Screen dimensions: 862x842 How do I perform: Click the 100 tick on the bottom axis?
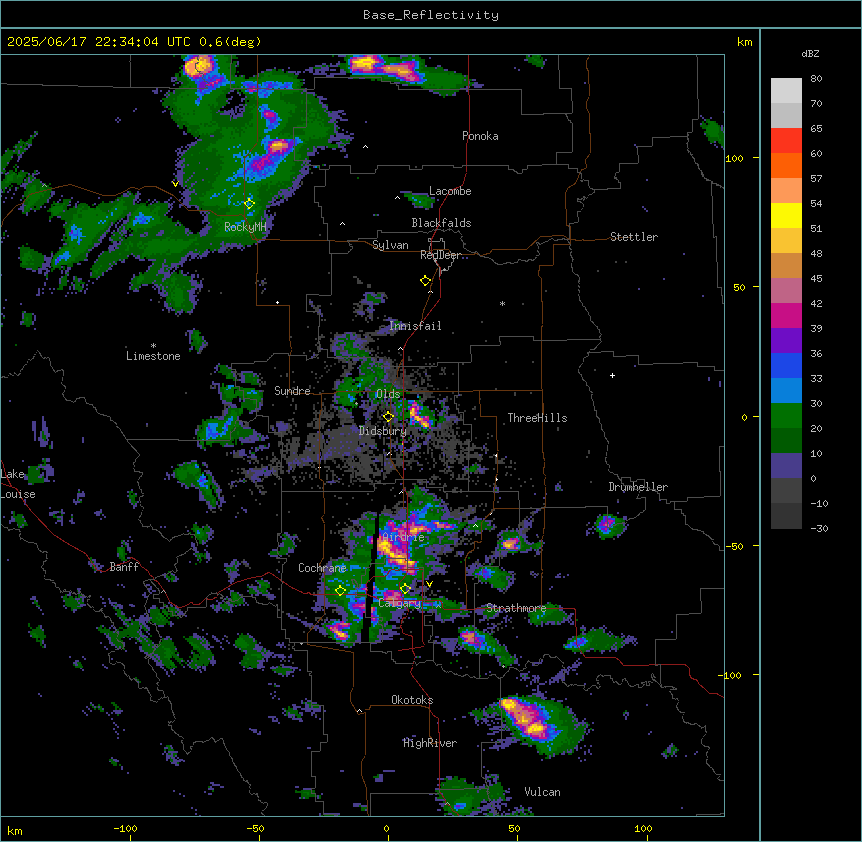(x=643, y=828)
